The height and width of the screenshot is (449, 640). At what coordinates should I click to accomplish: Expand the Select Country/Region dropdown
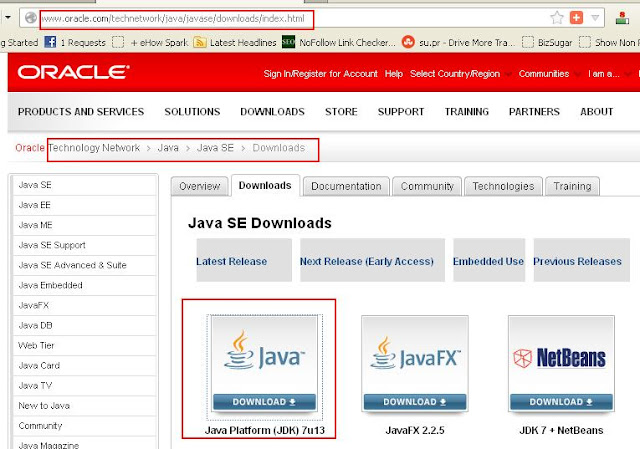tap(460, 74)
